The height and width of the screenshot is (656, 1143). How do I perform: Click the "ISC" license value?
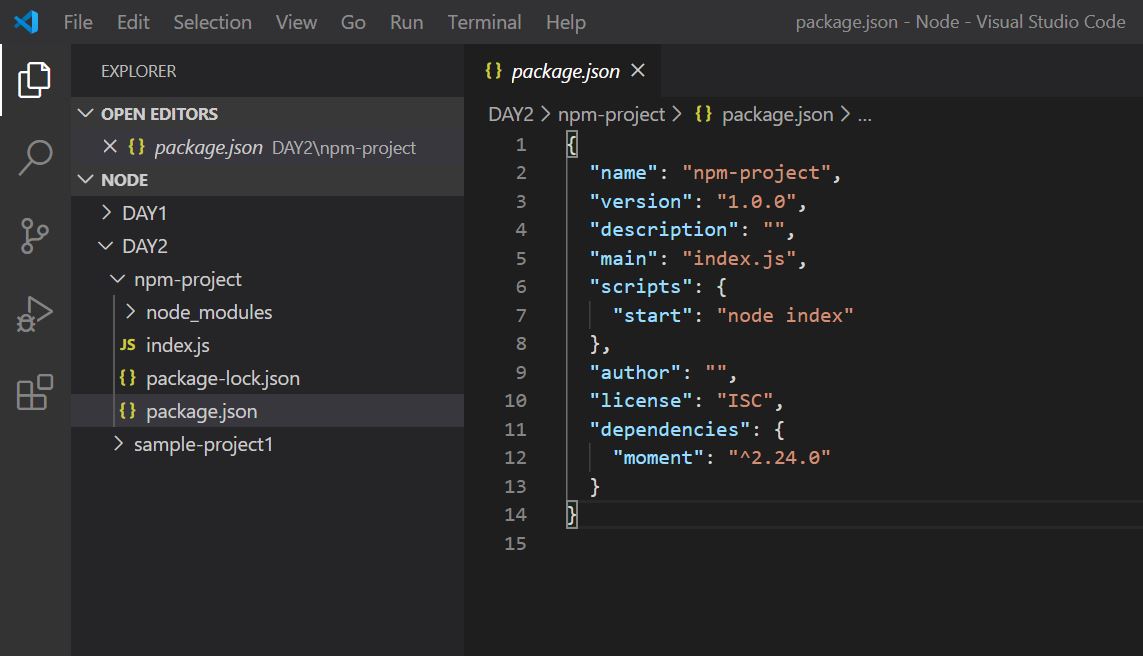click(x=745, y=400)
